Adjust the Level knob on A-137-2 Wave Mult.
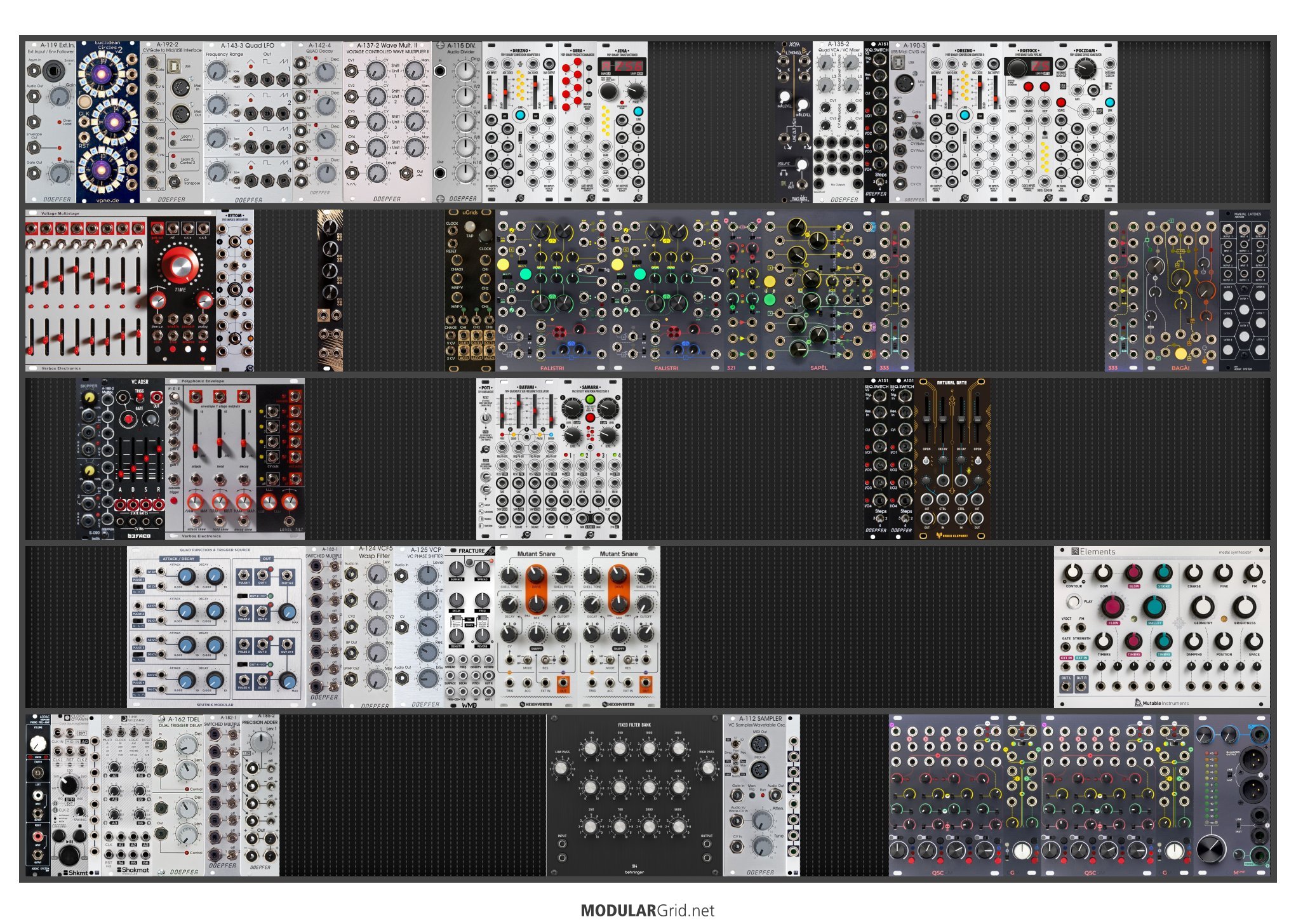 pos(377,173)
